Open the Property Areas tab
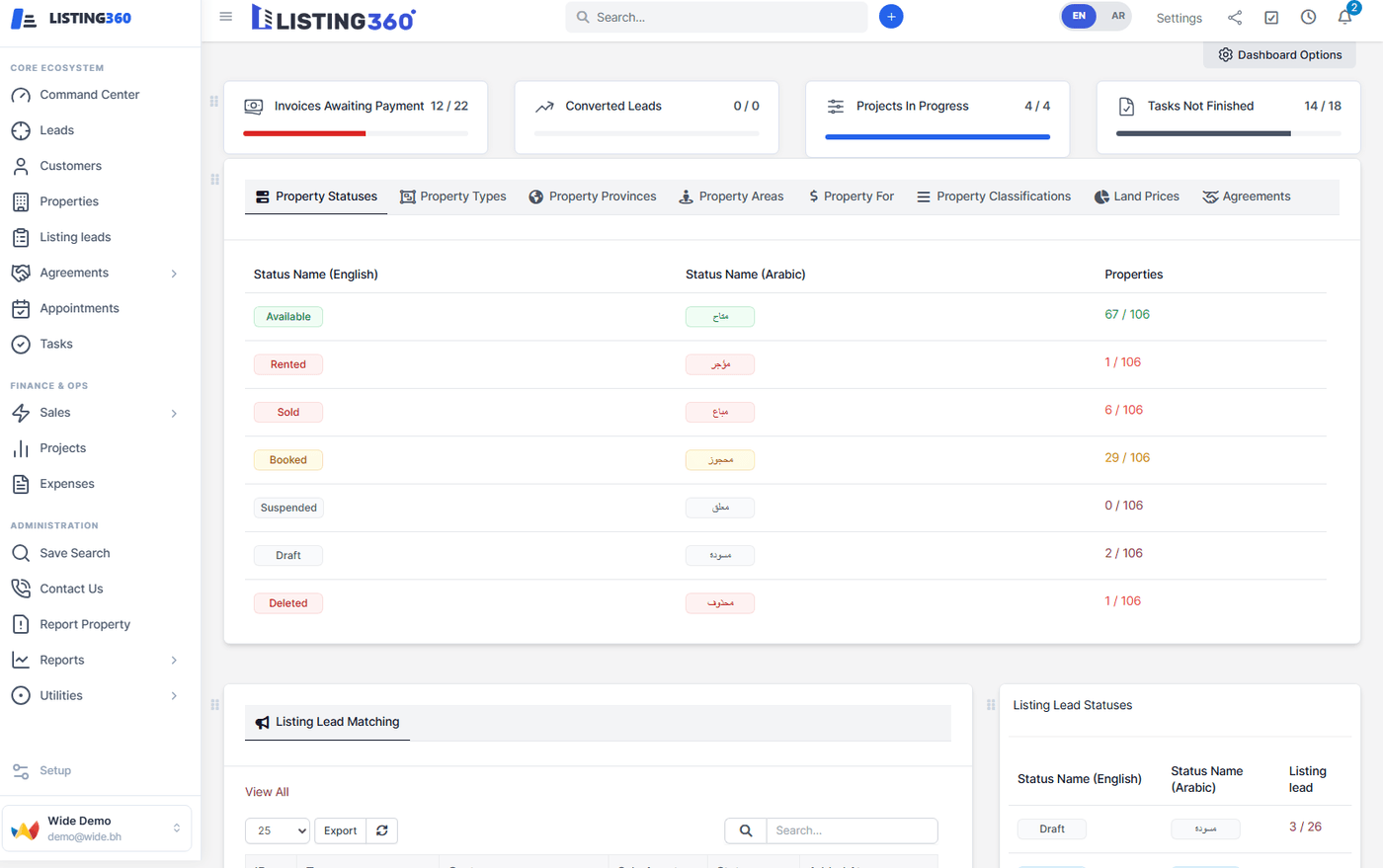Image resolution: width=1383 pixels, height=868 pixels. point(732,197)
